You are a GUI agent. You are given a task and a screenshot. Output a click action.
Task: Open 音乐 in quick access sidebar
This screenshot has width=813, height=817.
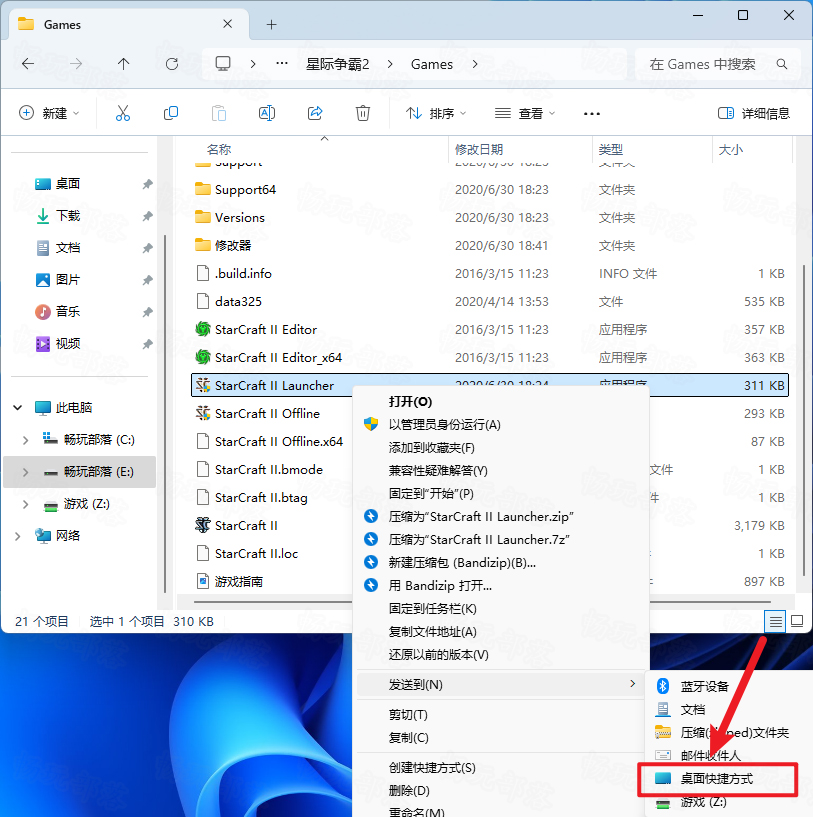[68, 312]
